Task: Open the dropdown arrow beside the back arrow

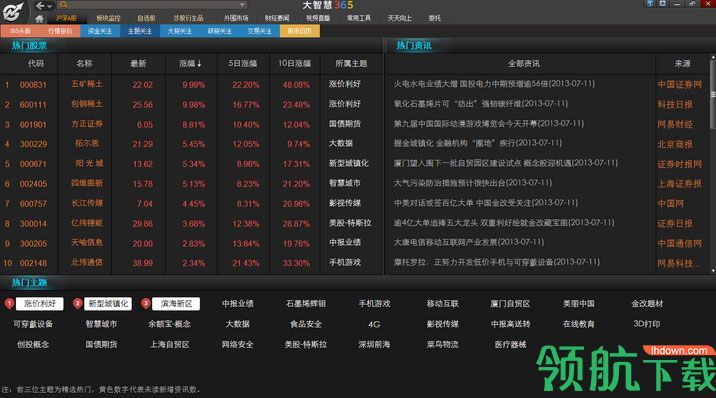Action: 50,6
